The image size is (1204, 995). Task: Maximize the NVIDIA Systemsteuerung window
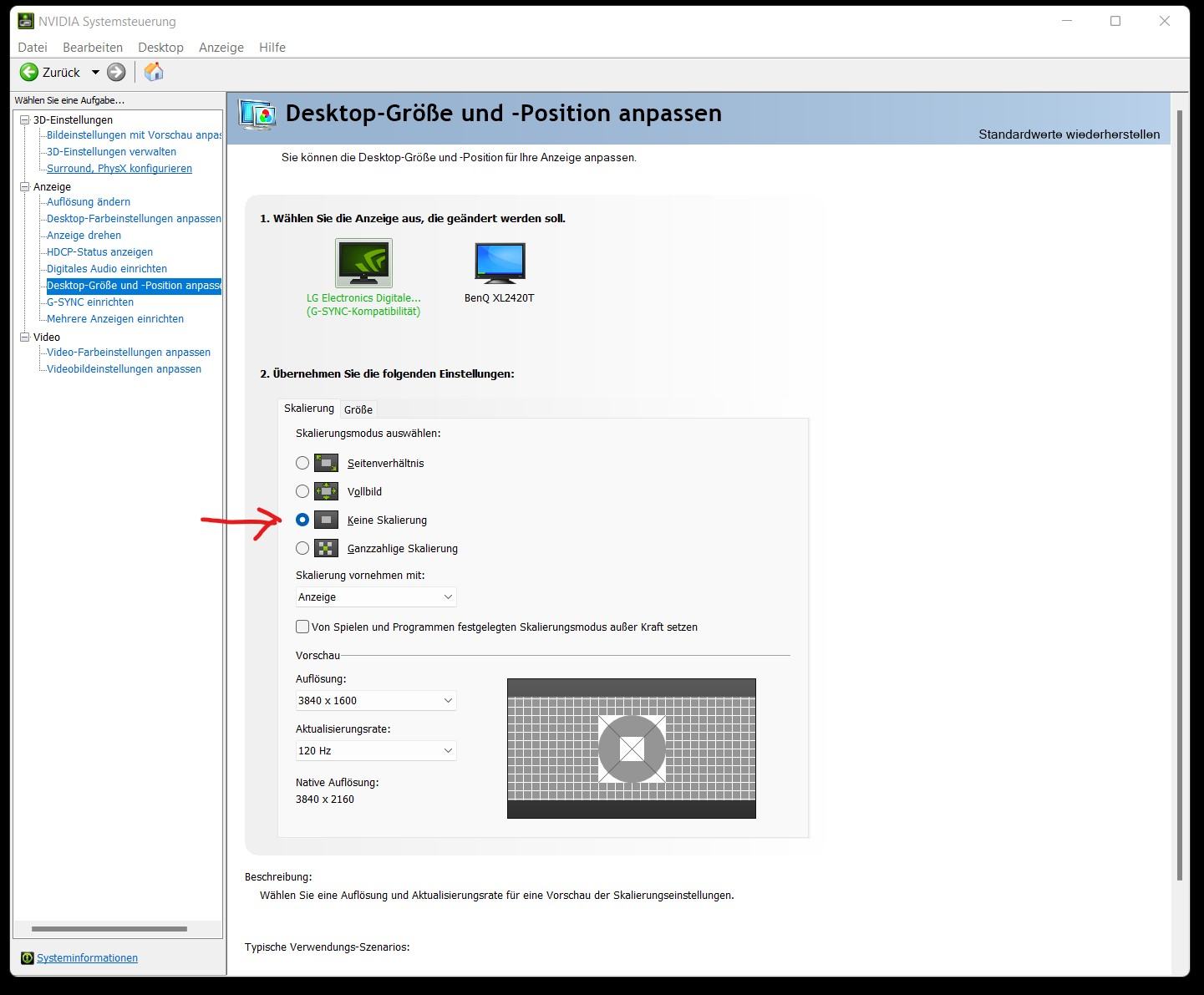(x=1115, y=21)
